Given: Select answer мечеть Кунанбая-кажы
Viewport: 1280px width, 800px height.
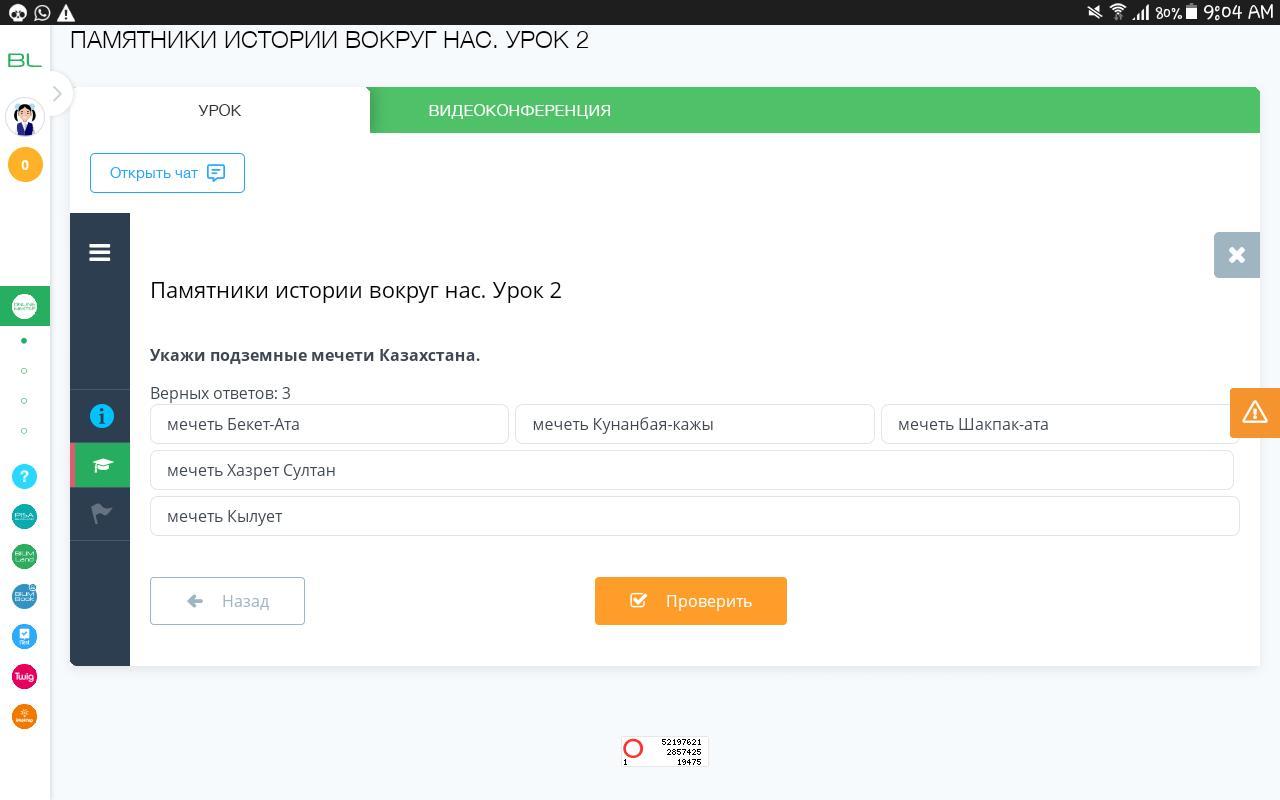Looking at the screenshot, I should point(694,424).
